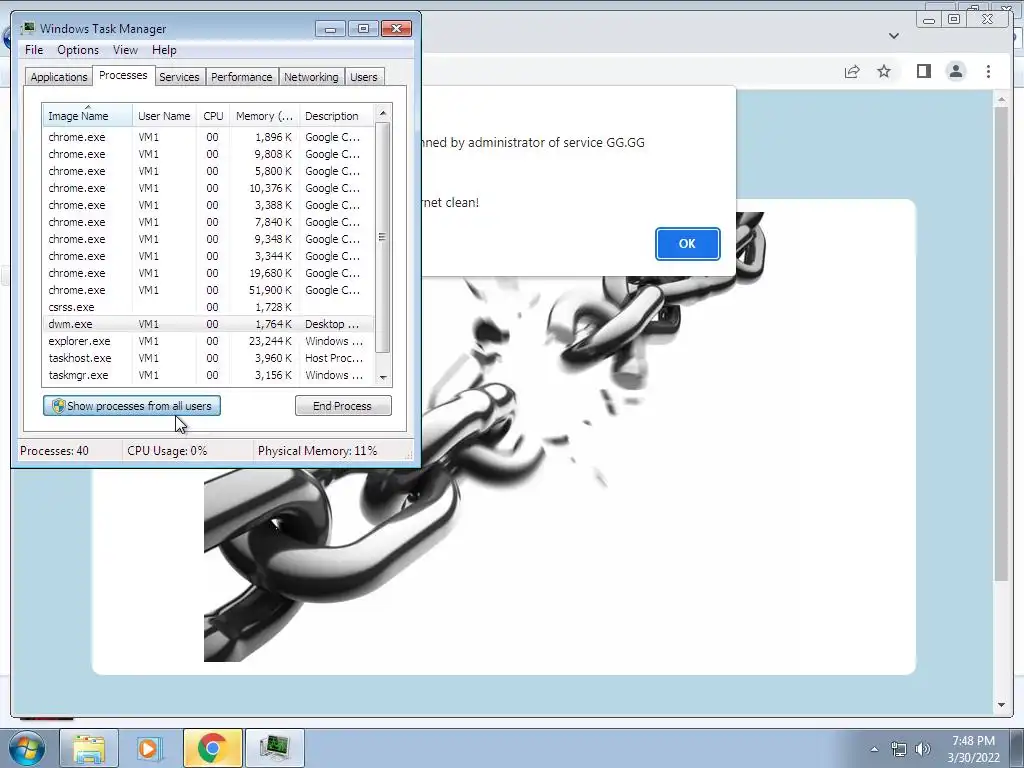Open Chrome side panel icon
1024x768 pixels.
click(x=923, y=71)
